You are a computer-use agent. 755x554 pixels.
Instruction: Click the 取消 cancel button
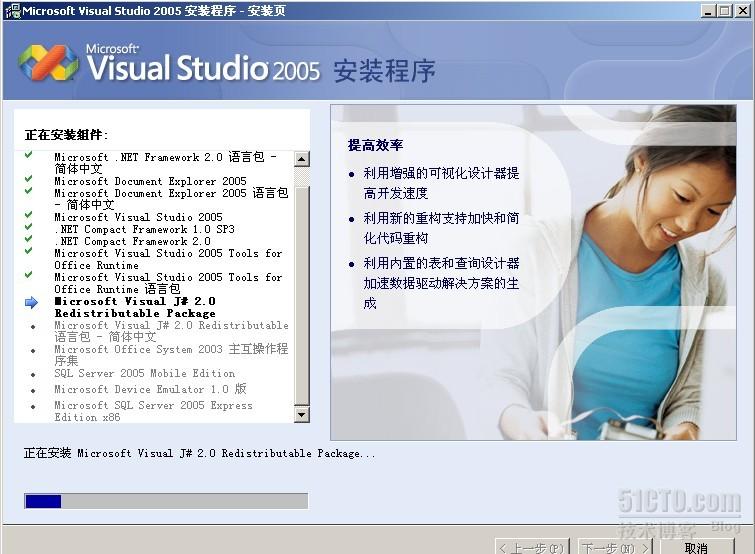[697, 547]
